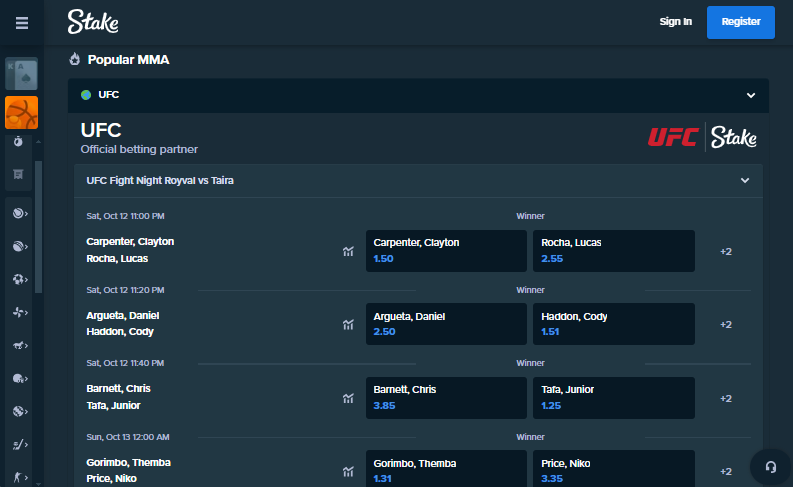Click the Register button

tap(740, 22)
